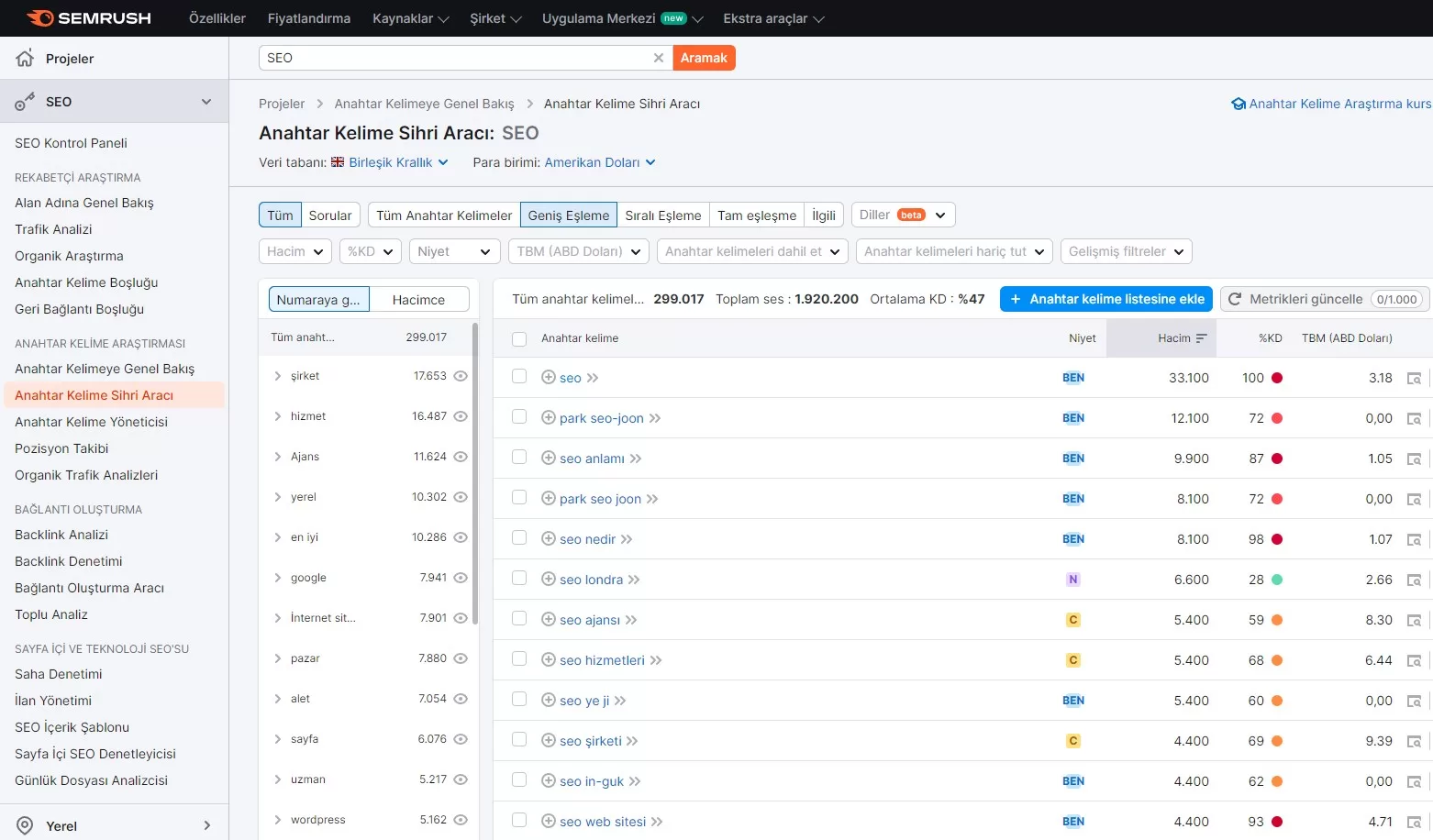The image size is (1433, 840).
Task: Click add icon beside seo ajansı
Action: tap(549, 619)
